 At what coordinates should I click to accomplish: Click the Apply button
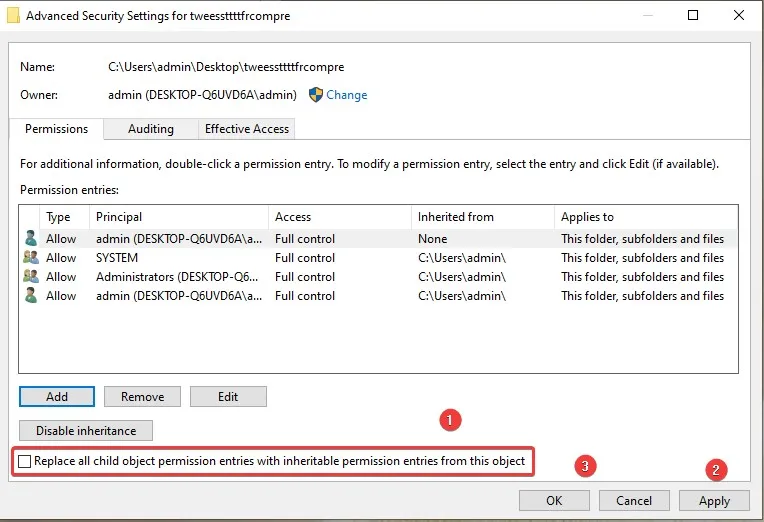click(714, 501)
